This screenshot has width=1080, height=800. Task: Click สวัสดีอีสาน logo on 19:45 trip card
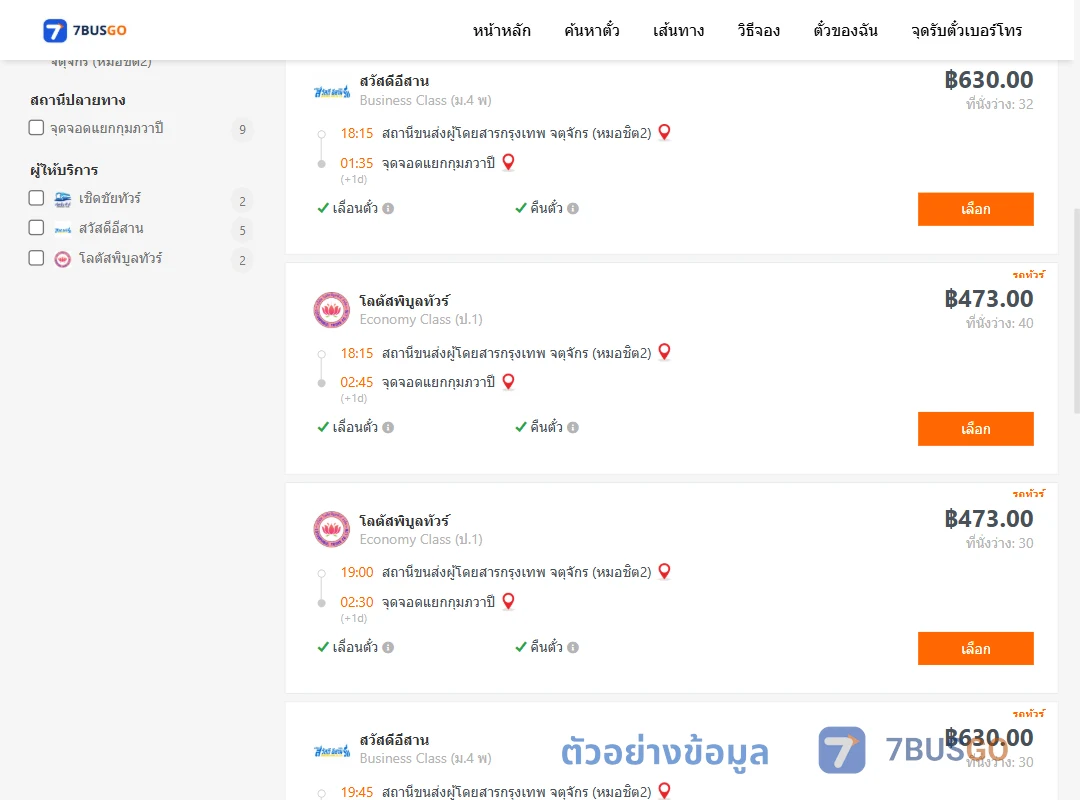(332, 750)
